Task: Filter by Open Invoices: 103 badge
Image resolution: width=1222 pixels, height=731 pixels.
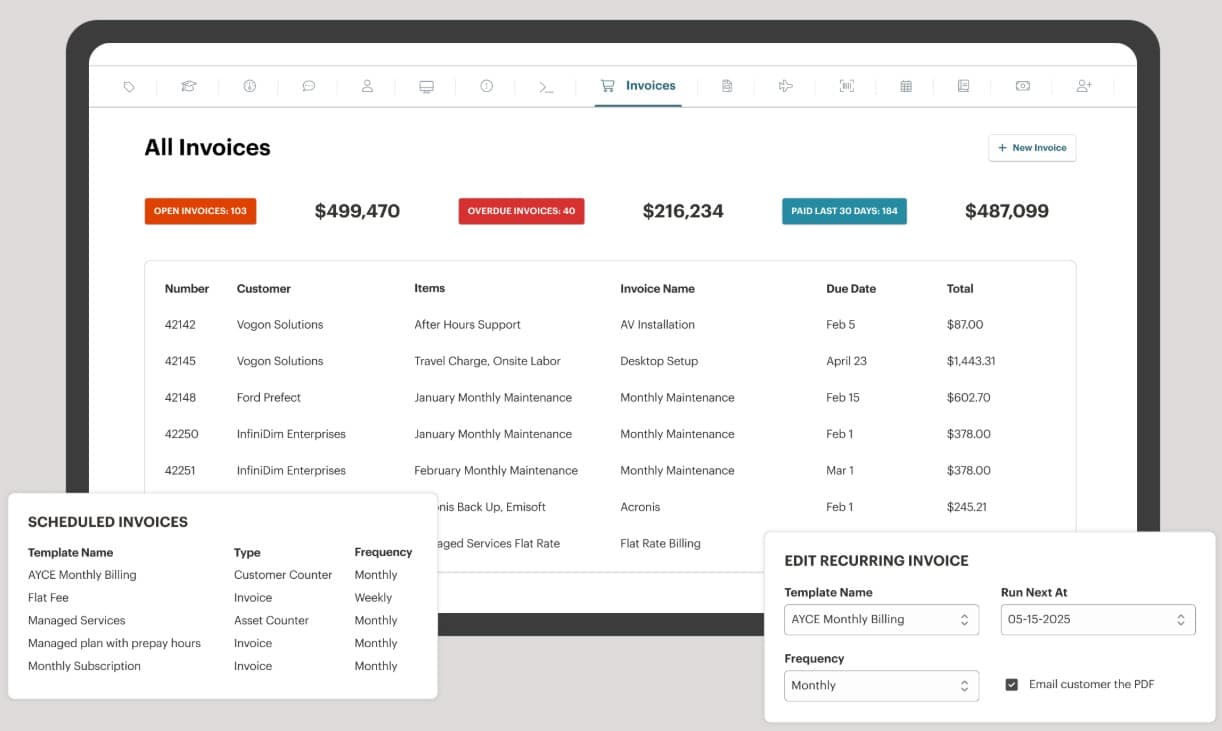Action: (x=200, y=211)
